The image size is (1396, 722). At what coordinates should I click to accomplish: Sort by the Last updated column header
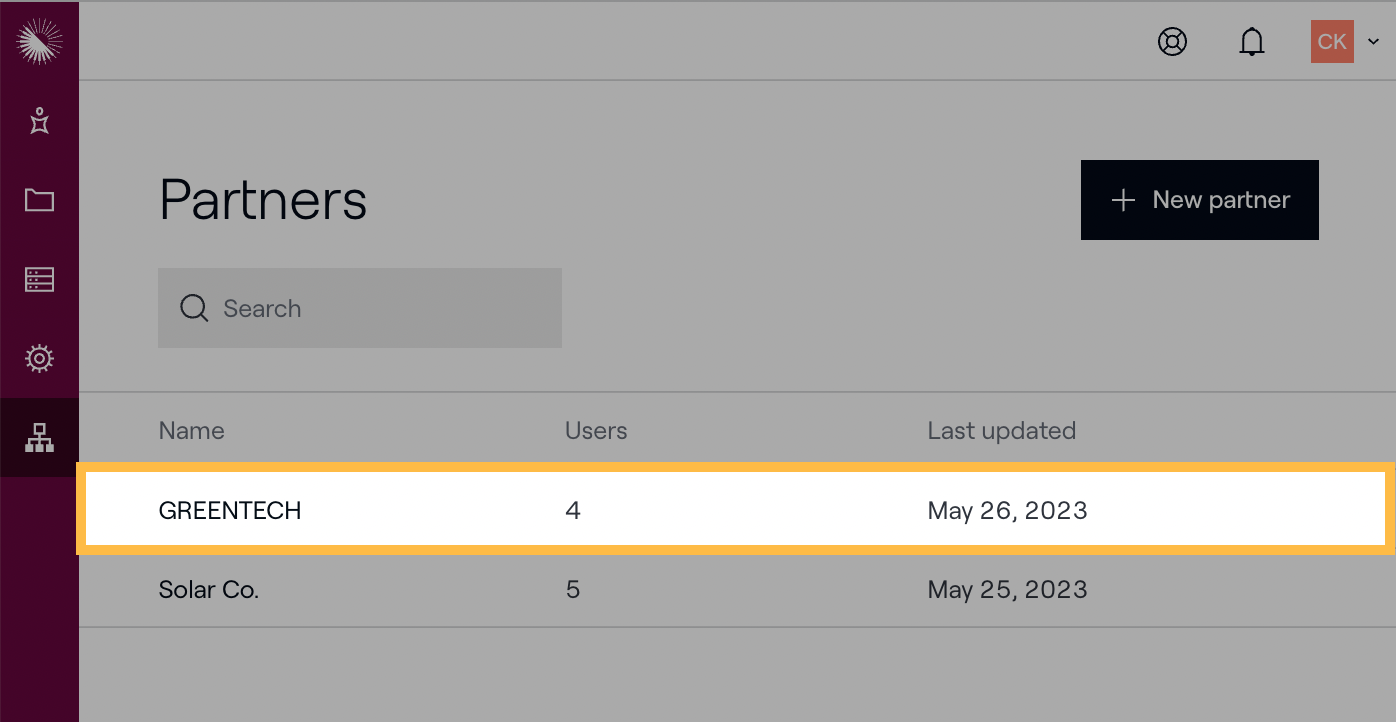pyautogui.click(x=1001, y=431)
